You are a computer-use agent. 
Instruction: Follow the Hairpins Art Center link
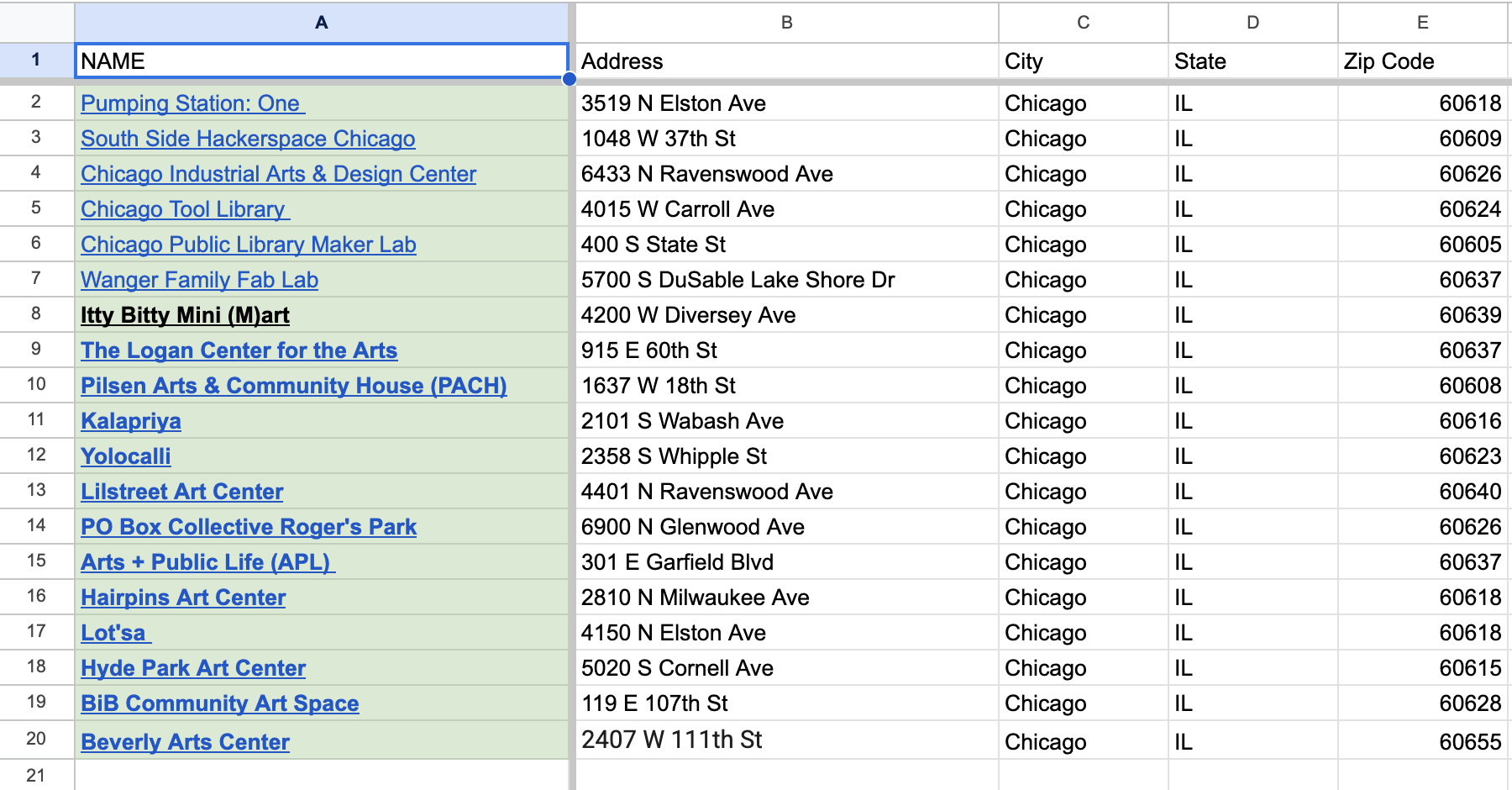183,598
